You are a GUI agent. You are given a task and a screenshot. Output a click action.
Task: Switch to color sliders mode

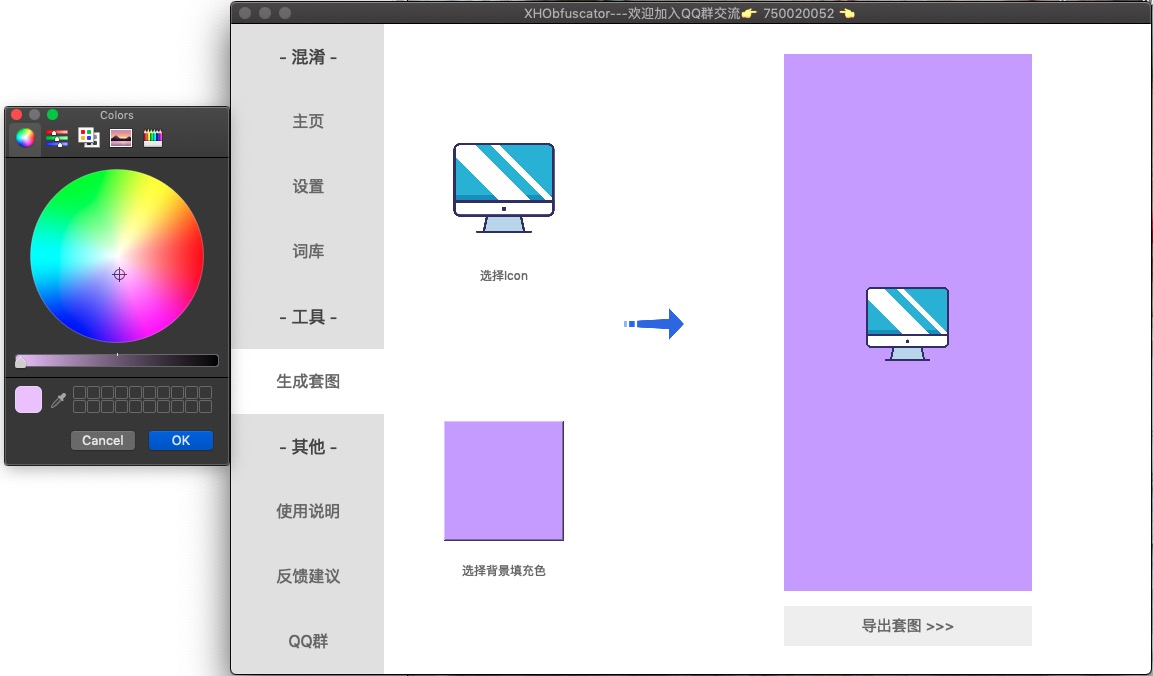click(56, 137)
